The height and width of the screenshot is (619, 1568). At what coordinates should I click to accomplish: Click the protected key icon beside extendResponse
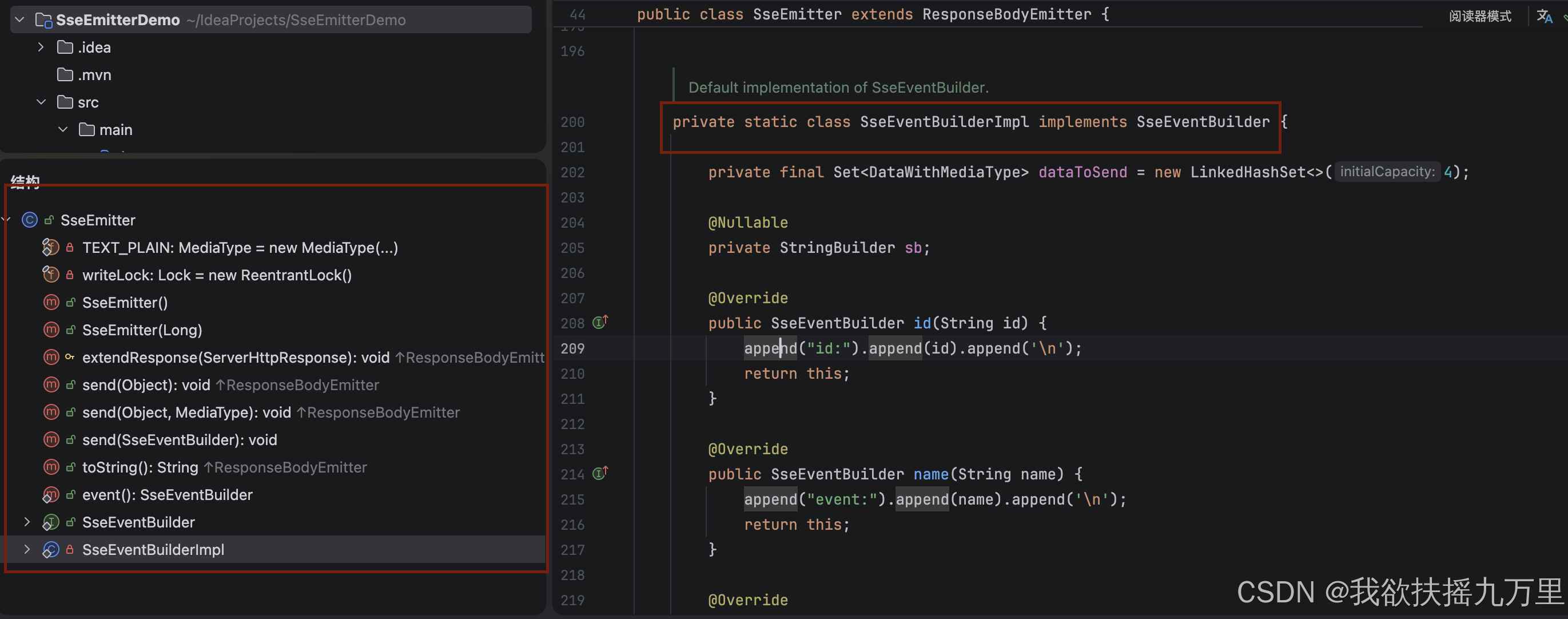point(70,357)
